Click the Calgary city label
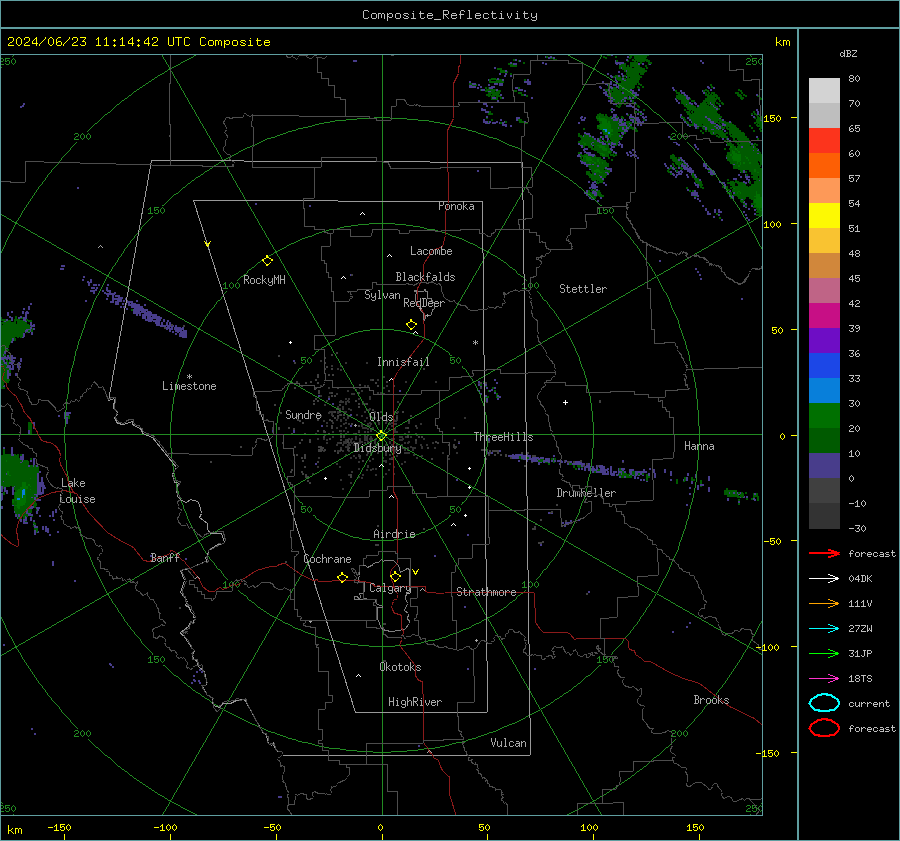The height and width of the screenshot is (841, 900). pos(390,588)
